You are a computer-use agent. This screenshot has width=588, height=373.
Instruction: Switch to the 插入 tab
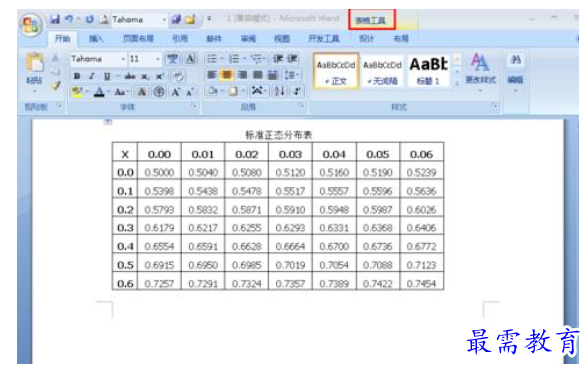pyautogui.click(x=96, y=38)
